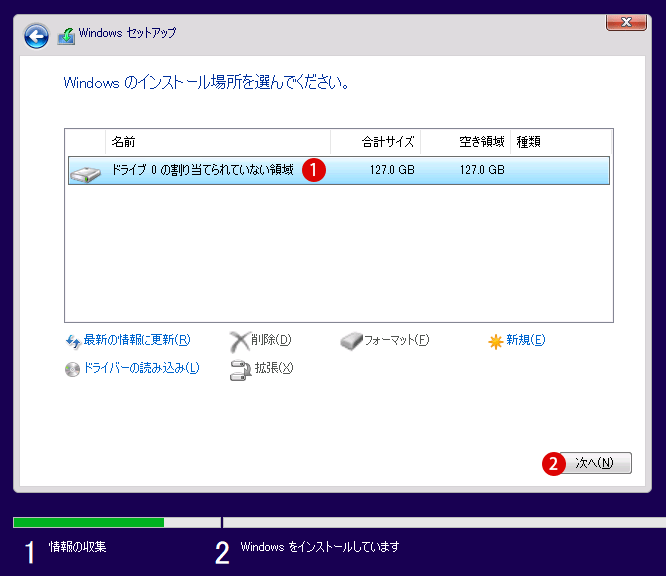Sort by the 合計サイズ column header
Viewport: 666px width, 576px height.
375,142
